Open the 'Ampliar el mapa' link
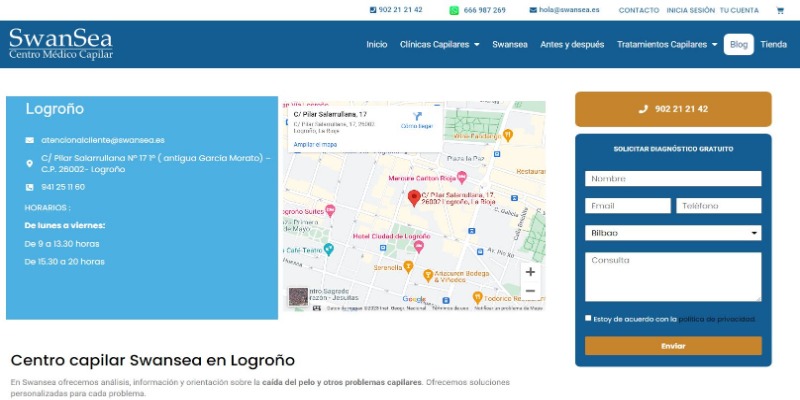The image size is (800, 400). [315, 145]
